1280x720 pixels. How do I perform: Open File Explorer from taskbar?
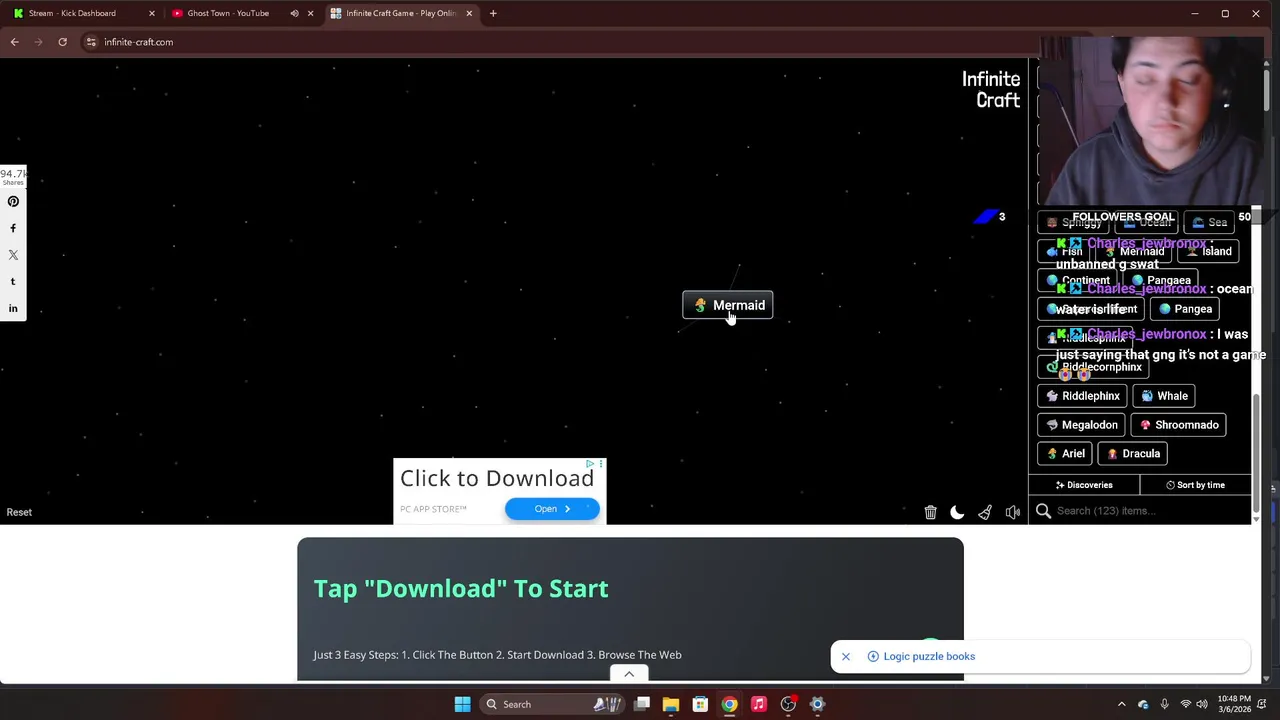671,704
